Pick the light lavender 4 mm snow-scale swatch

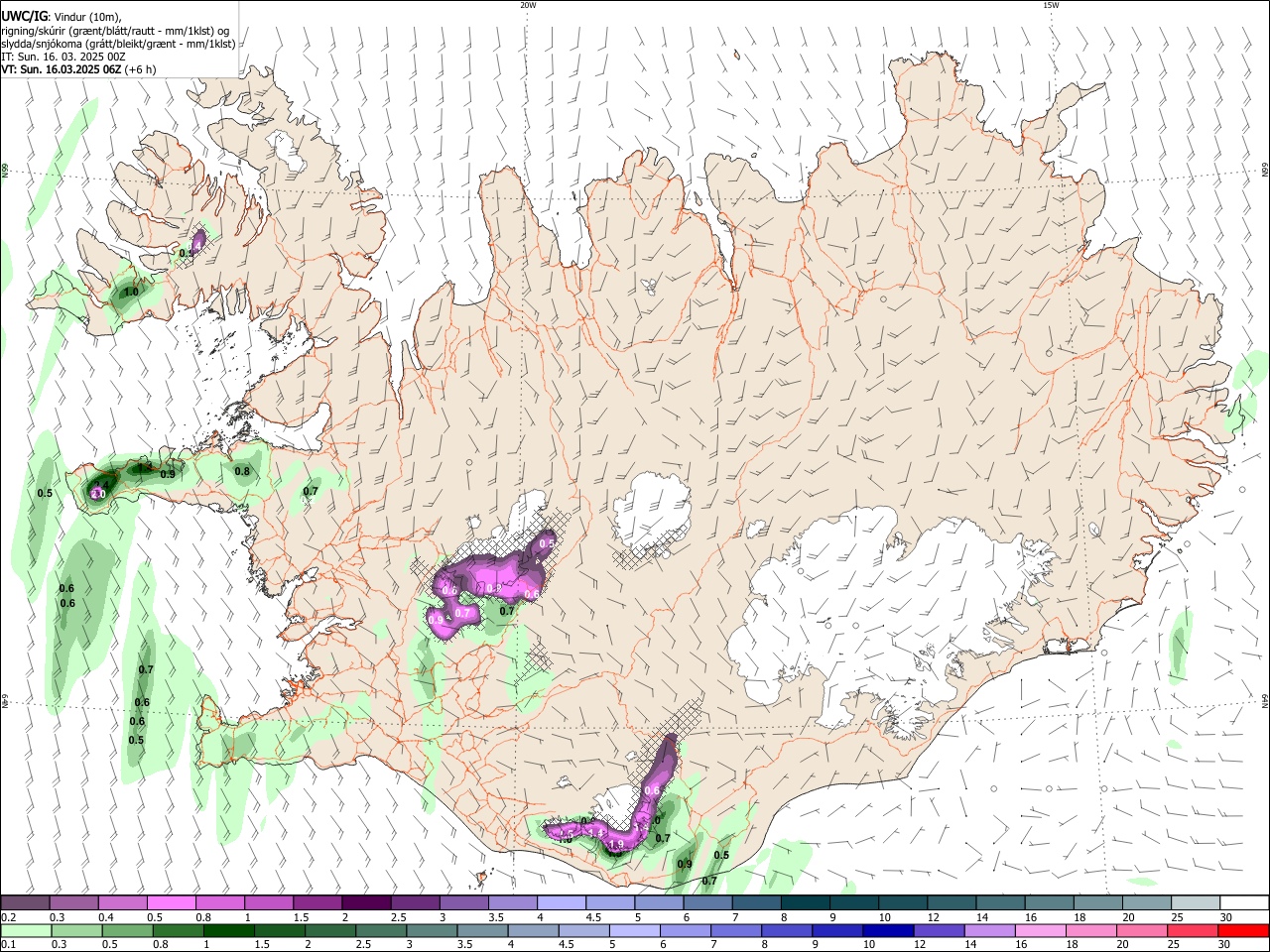tap(562, 902)
